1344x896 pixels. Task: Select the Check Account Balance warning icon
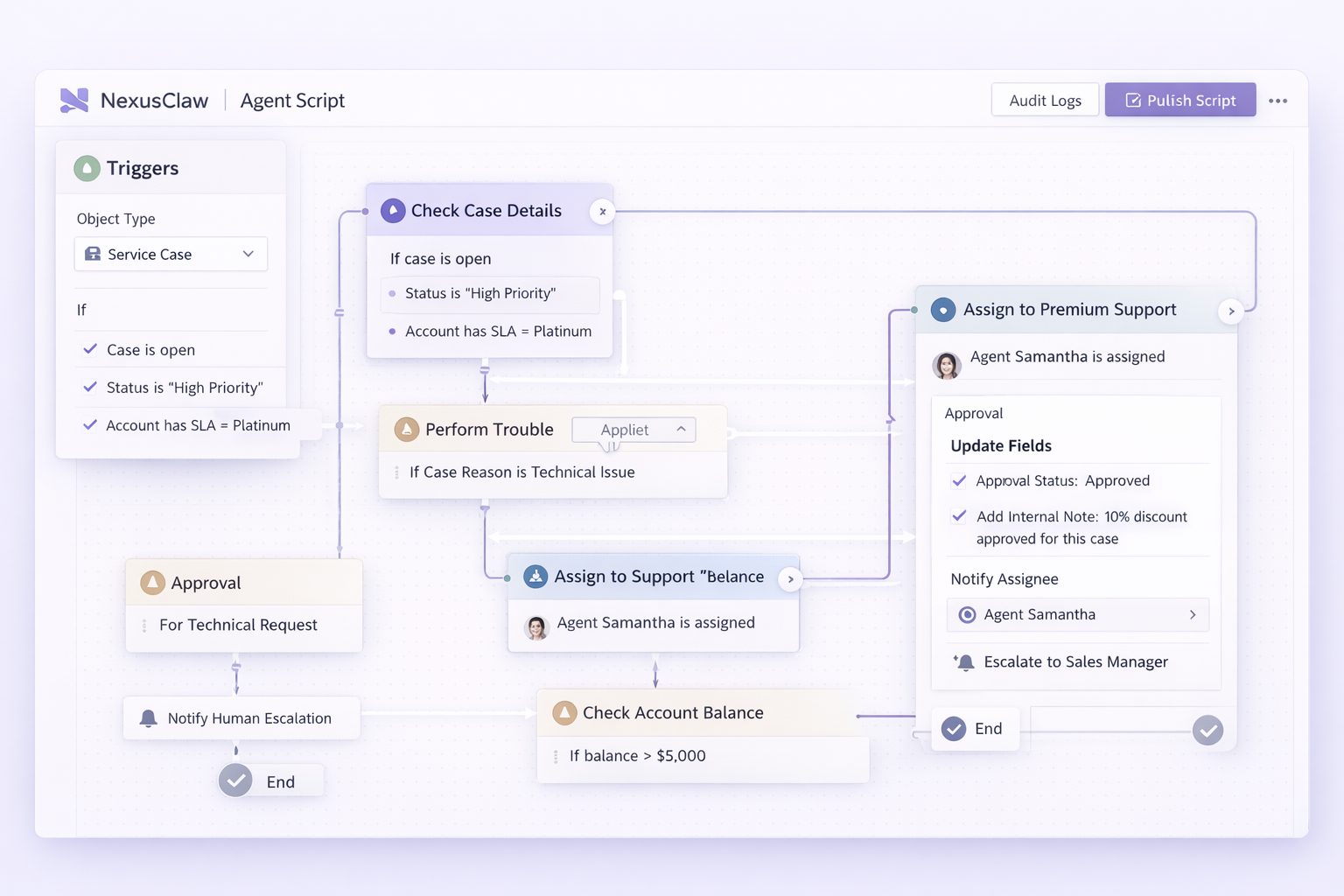[x=563, y=712]
